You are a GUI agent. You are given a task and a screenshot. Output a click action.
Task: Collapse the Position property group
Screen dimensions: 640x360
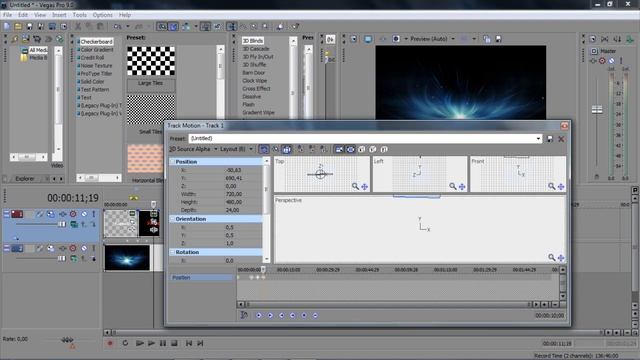pos(172,162)
